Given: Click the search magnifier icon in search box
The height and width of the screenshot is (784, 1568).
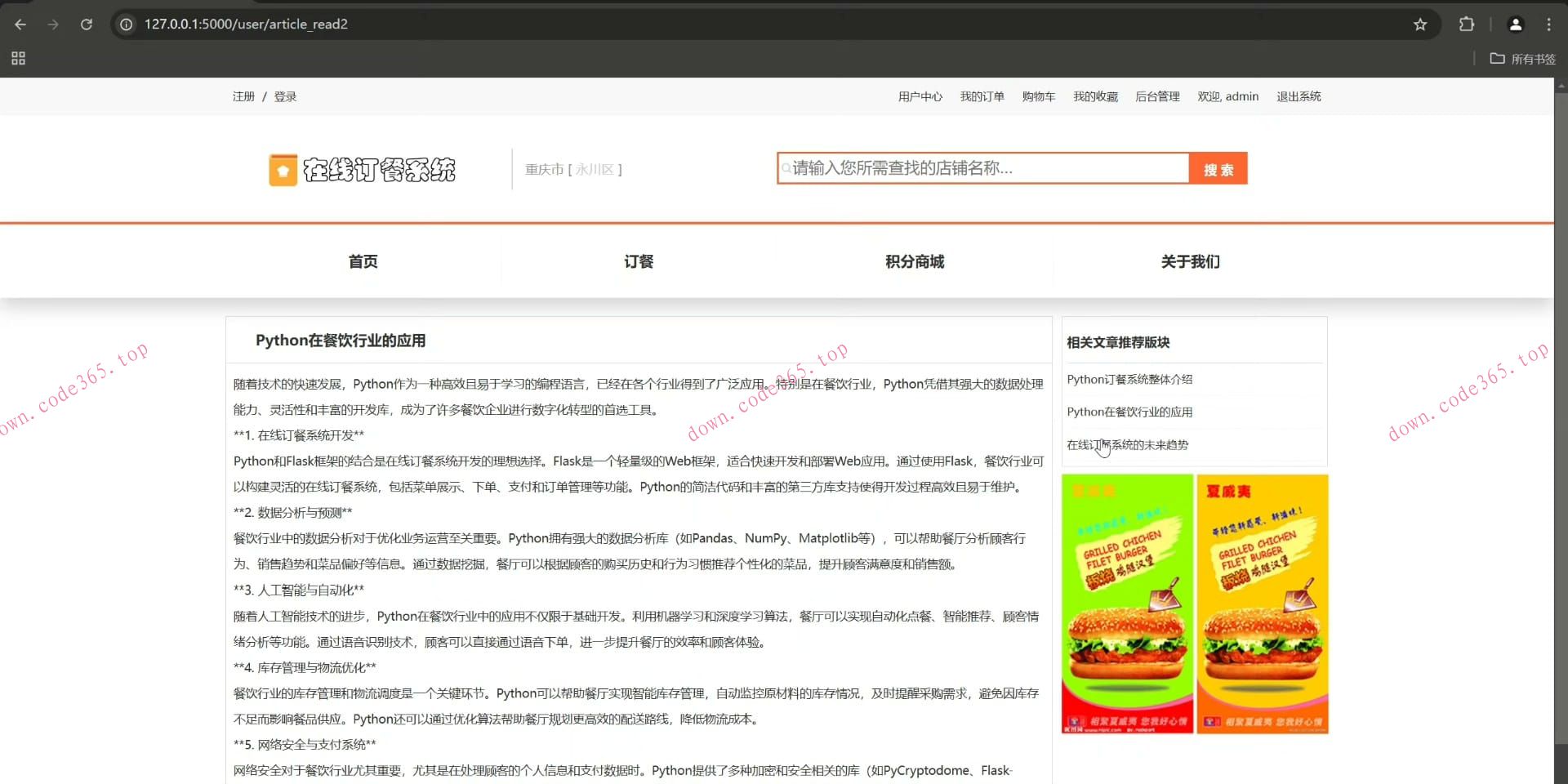Looking at the screenshot, I should 787,168.
